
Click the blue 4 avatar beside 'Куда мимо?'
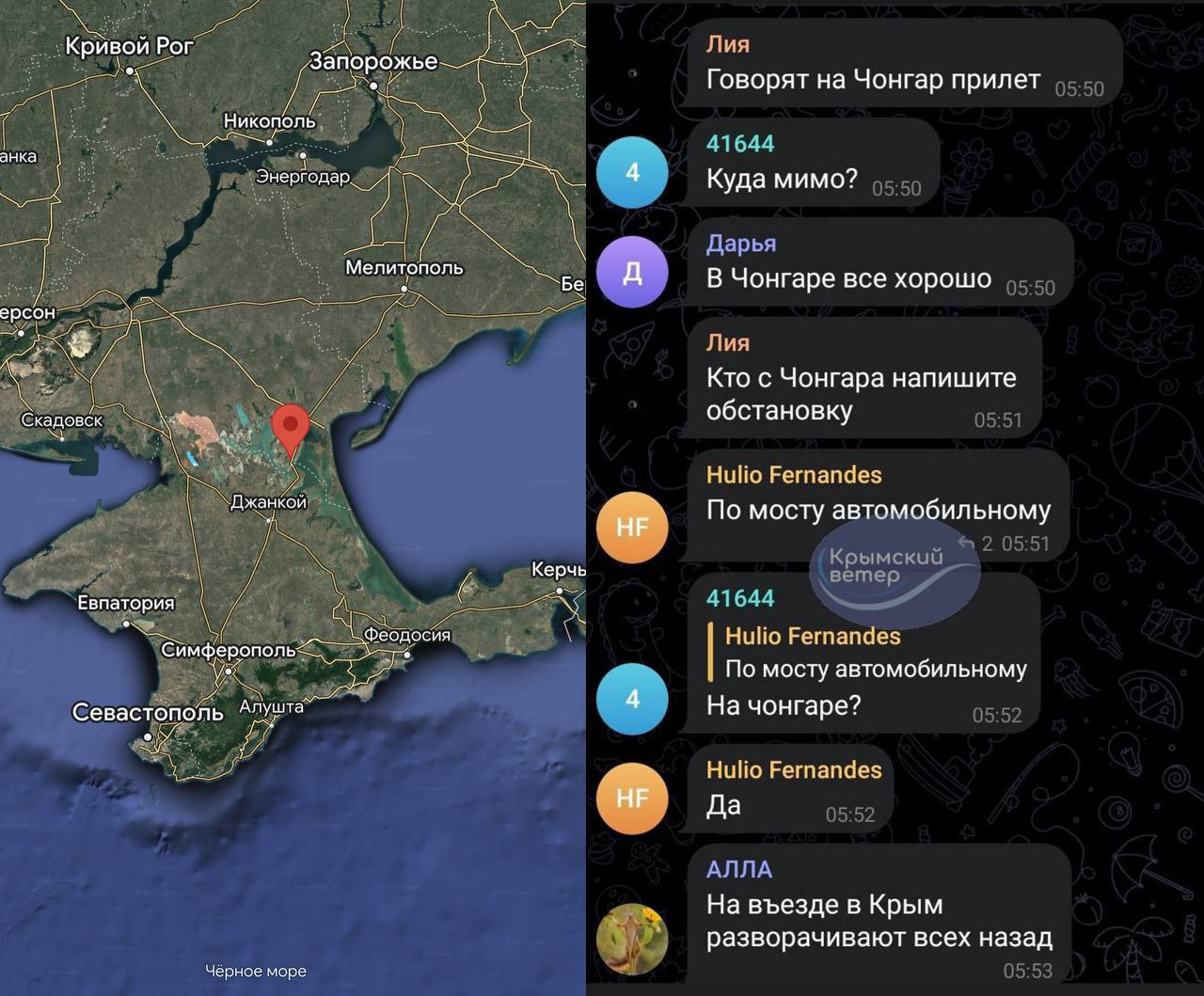tap(632, 173)
